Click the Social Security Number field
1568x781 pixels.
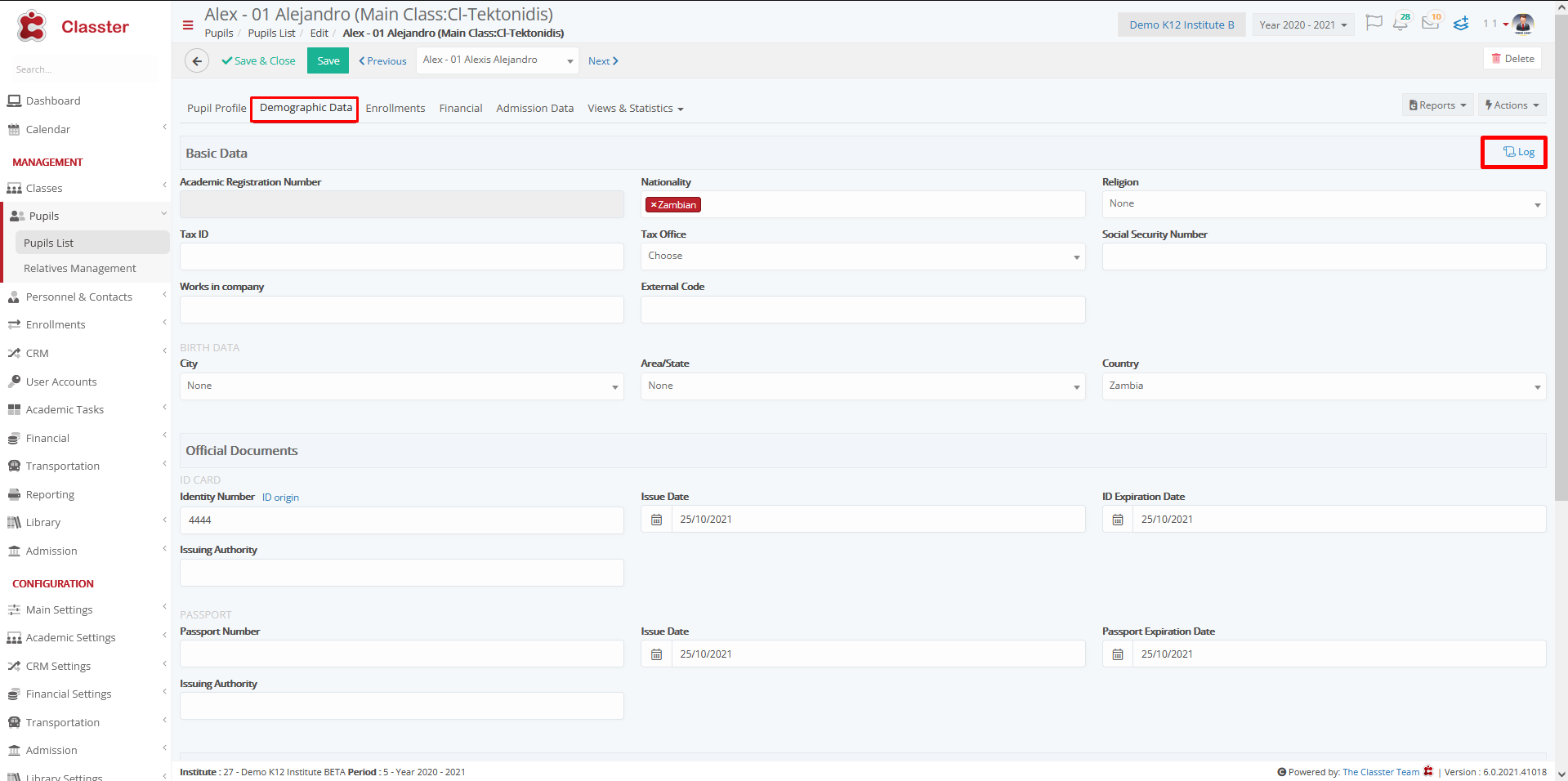[x=1324, y=257]
